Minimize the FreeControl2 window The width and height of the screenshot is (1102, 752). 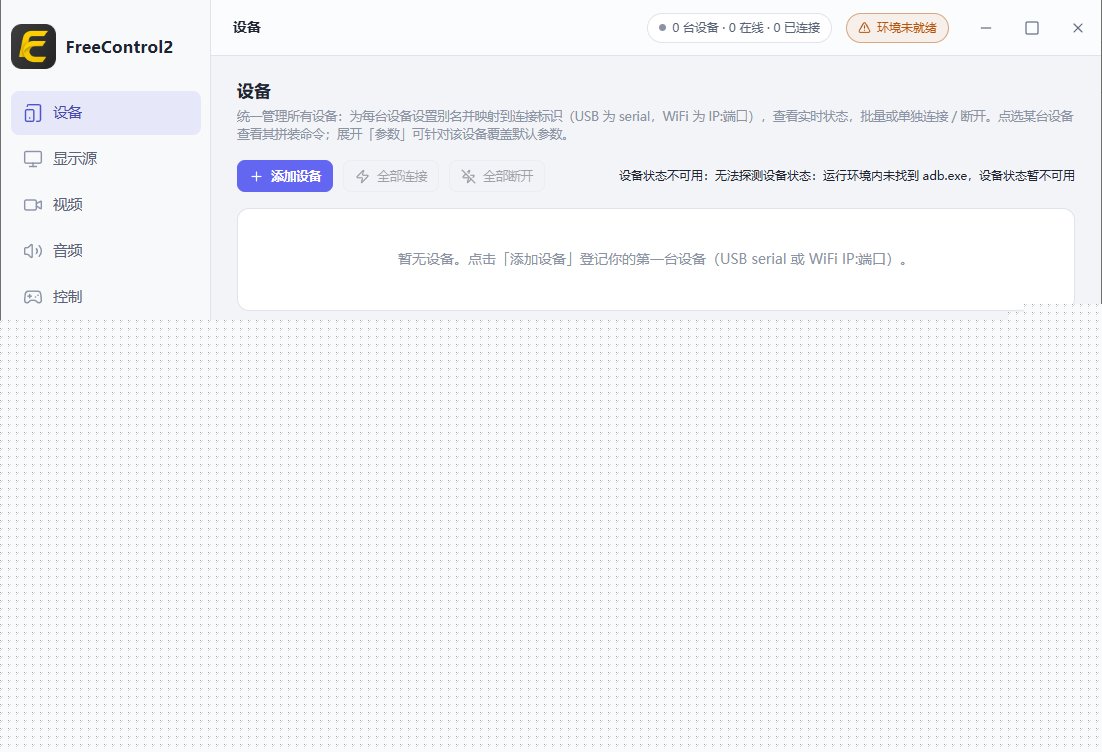pyautogui.click(x=986, y=28)
